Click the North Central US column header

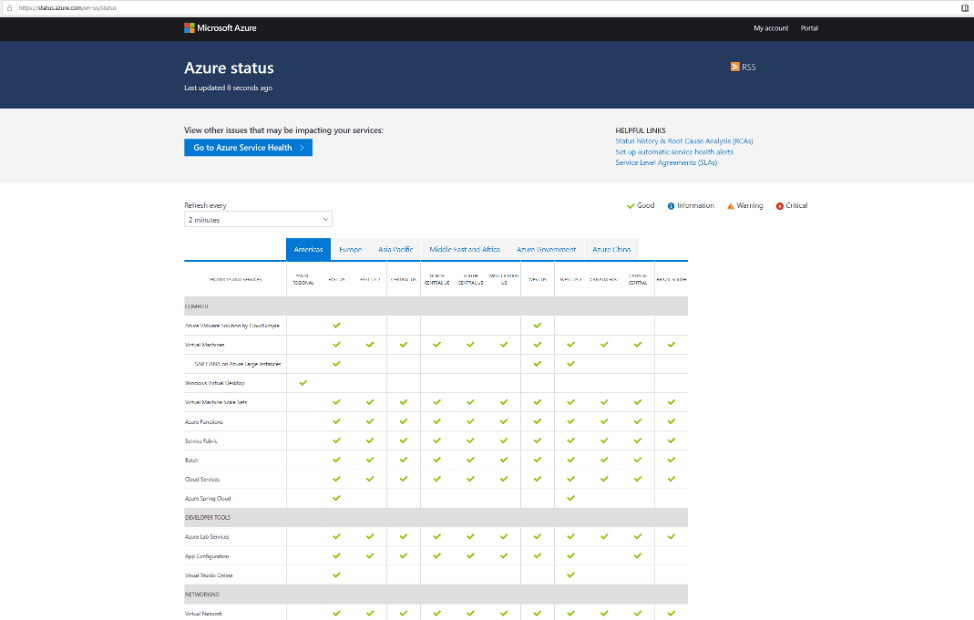point(437,280)
